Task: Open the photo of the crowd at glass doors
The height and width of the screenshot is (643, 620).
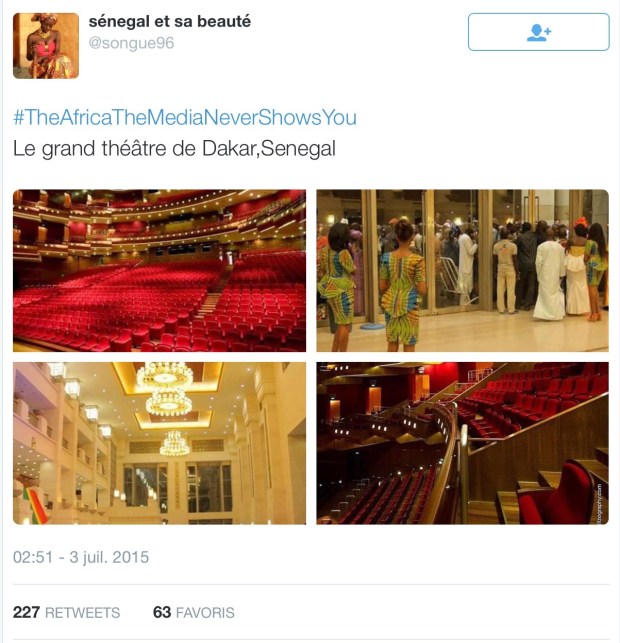Action: tap(463, 271)
